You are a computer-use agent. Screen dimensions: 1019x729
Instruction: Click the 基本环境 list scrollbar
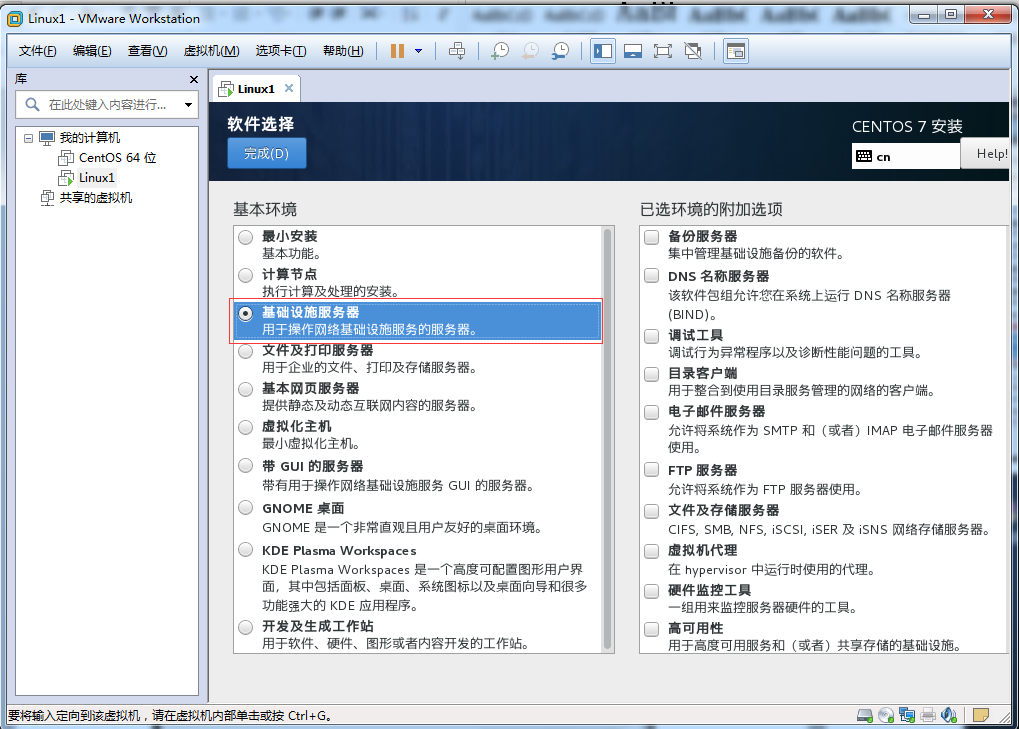(608, 439)
